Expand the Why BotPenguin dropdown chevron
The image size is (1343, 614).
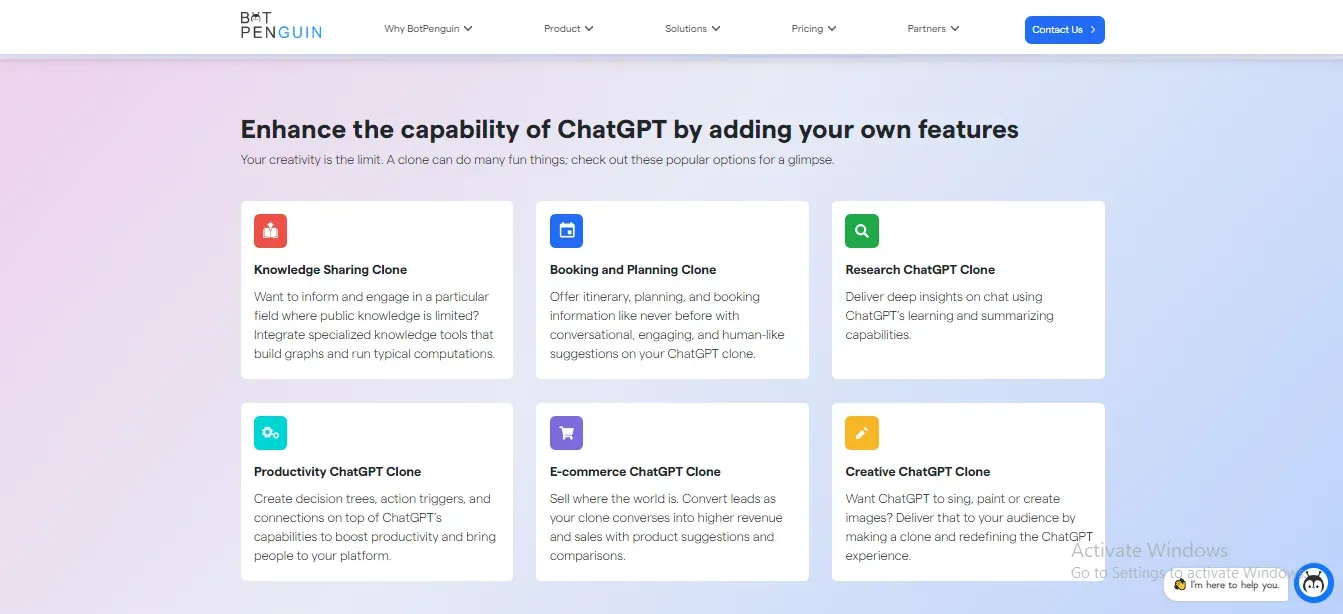click(468, 29)
